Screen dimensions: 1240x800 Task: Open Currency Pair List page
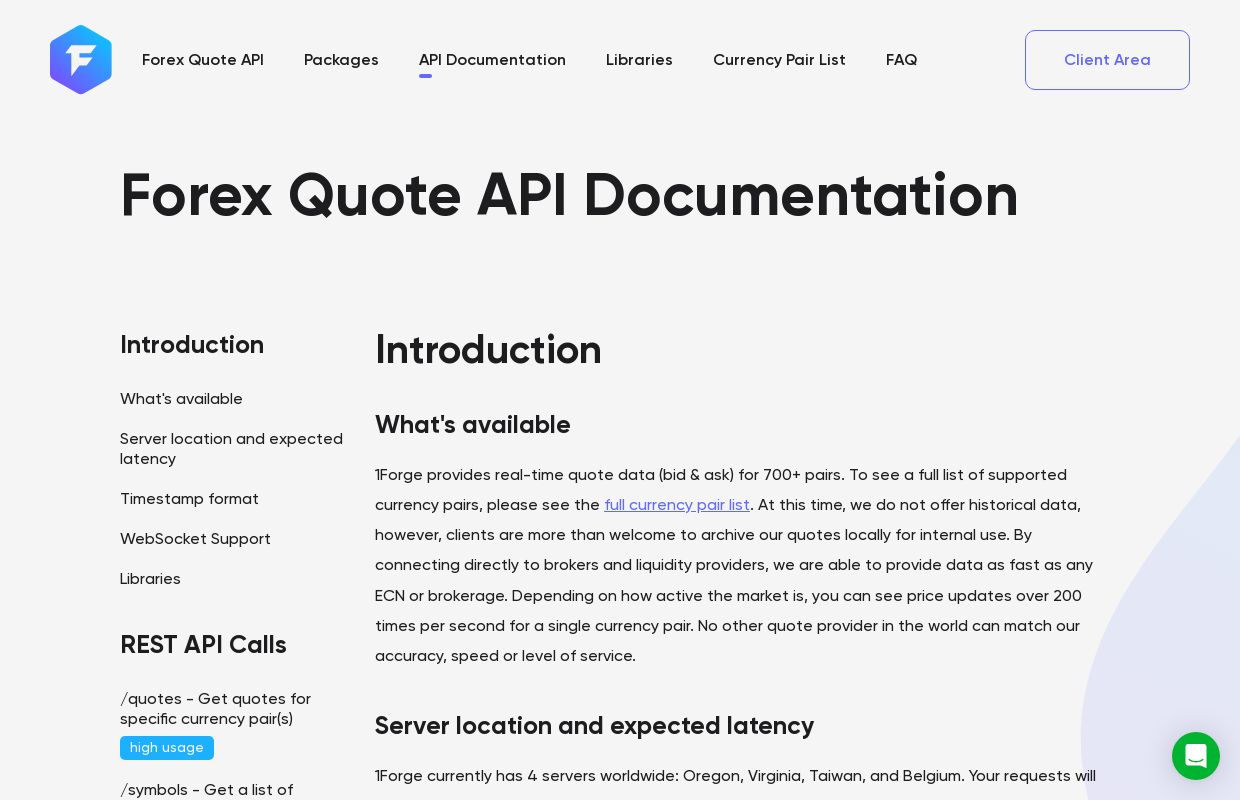(779, 60)
